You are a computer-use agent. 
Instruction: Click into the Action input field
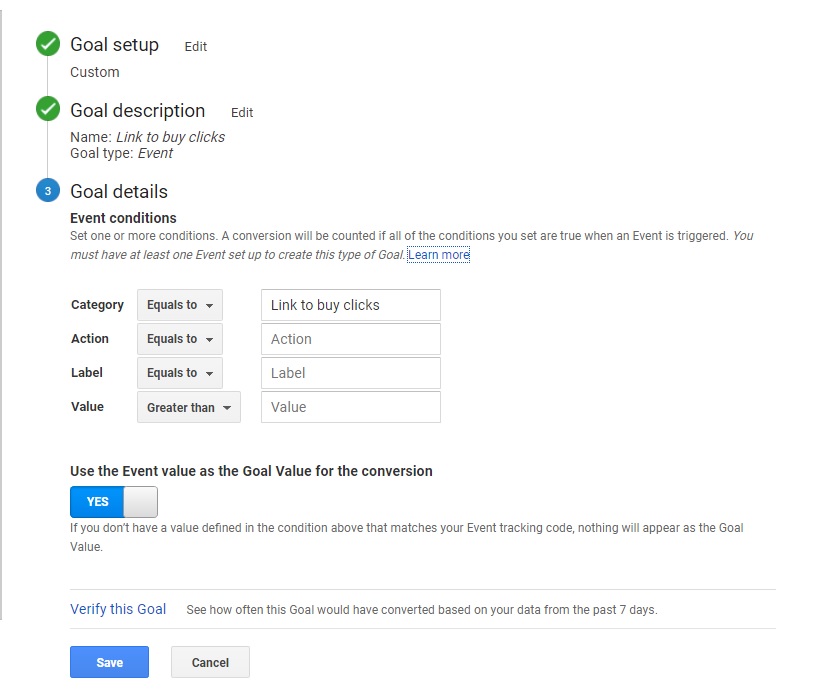(350, 339)
